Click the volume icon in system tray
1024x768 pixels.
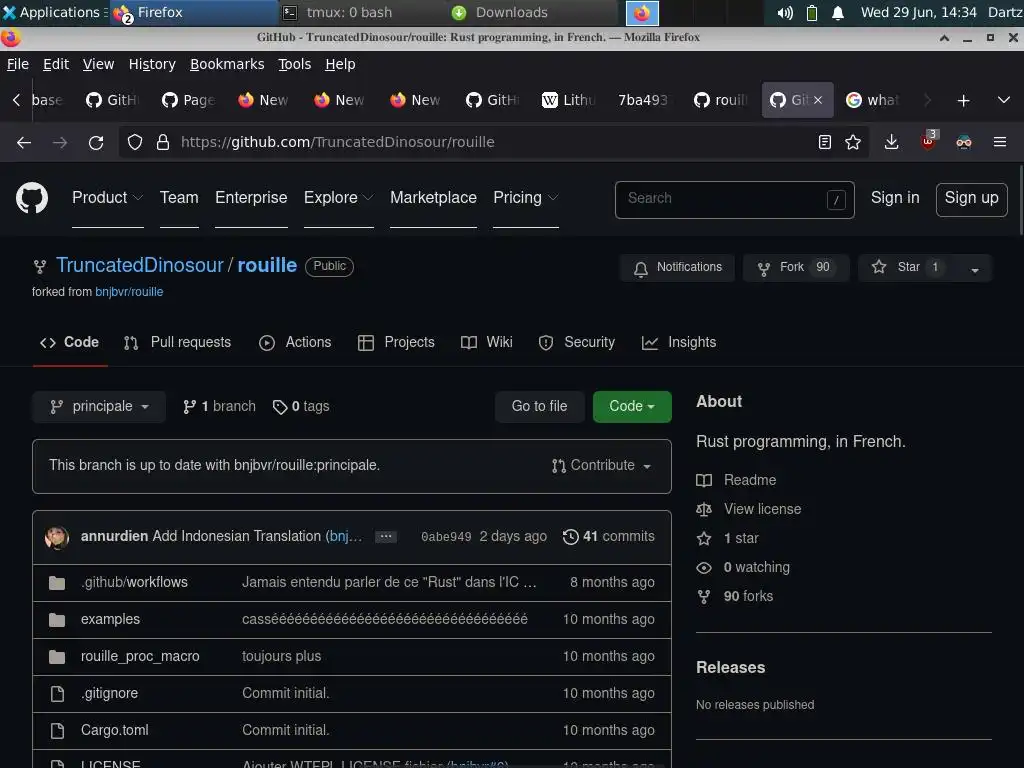click(785, 12)
